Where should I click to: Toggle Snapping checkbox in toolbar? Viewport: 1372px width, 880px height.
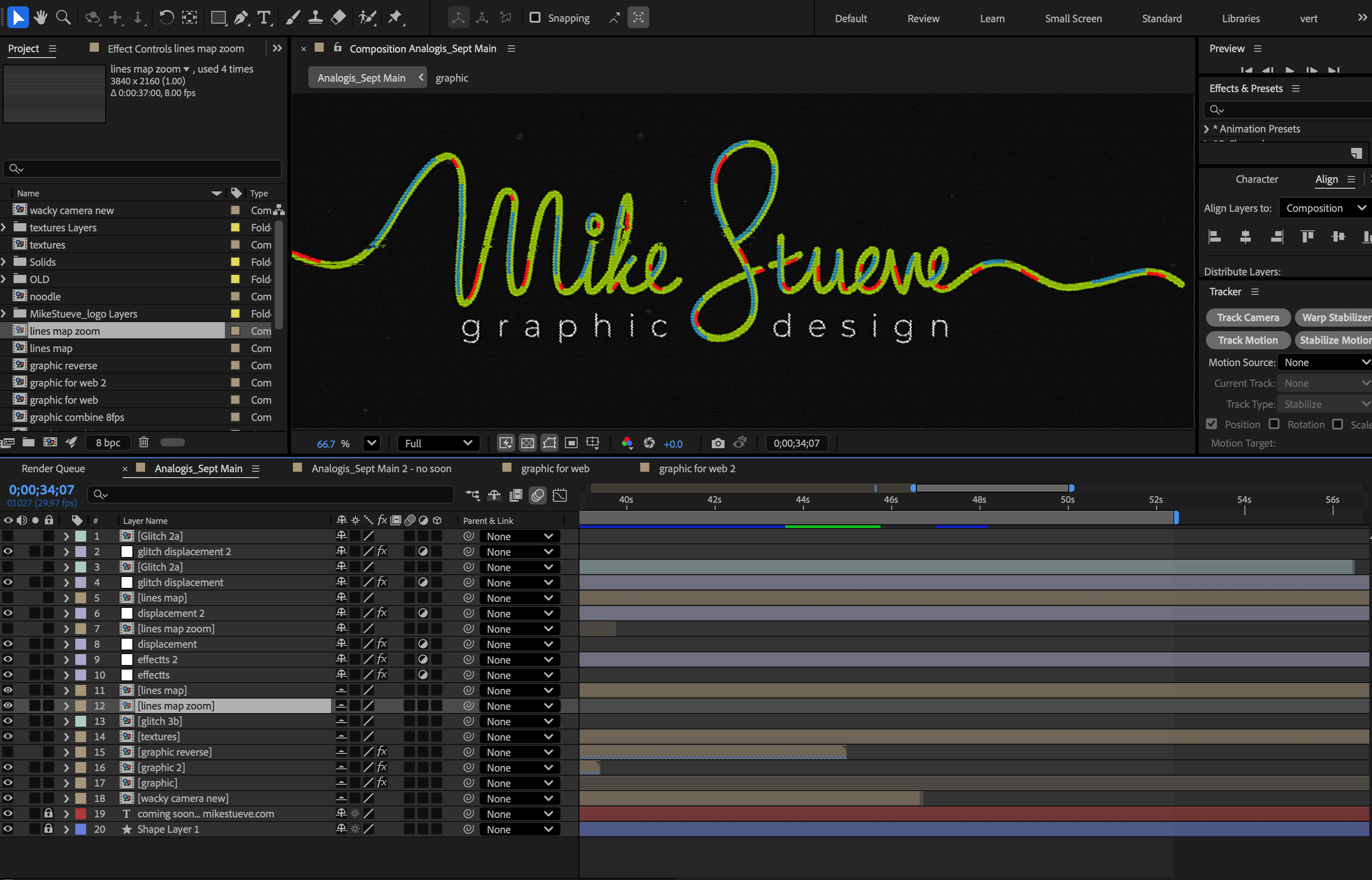tap(535, 18)
